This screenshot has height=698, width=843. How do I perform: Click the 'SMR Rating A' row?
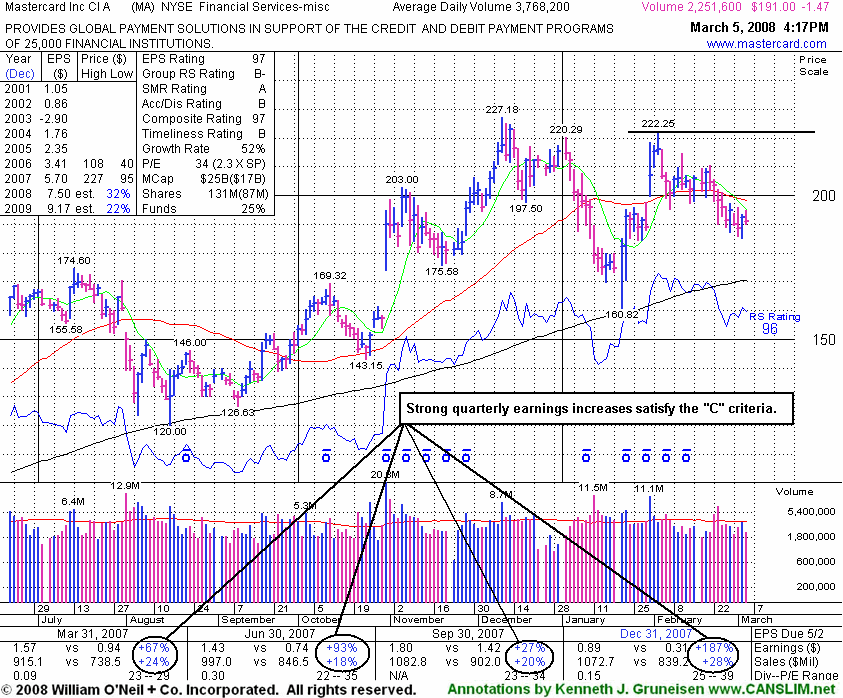coord(204,89)
